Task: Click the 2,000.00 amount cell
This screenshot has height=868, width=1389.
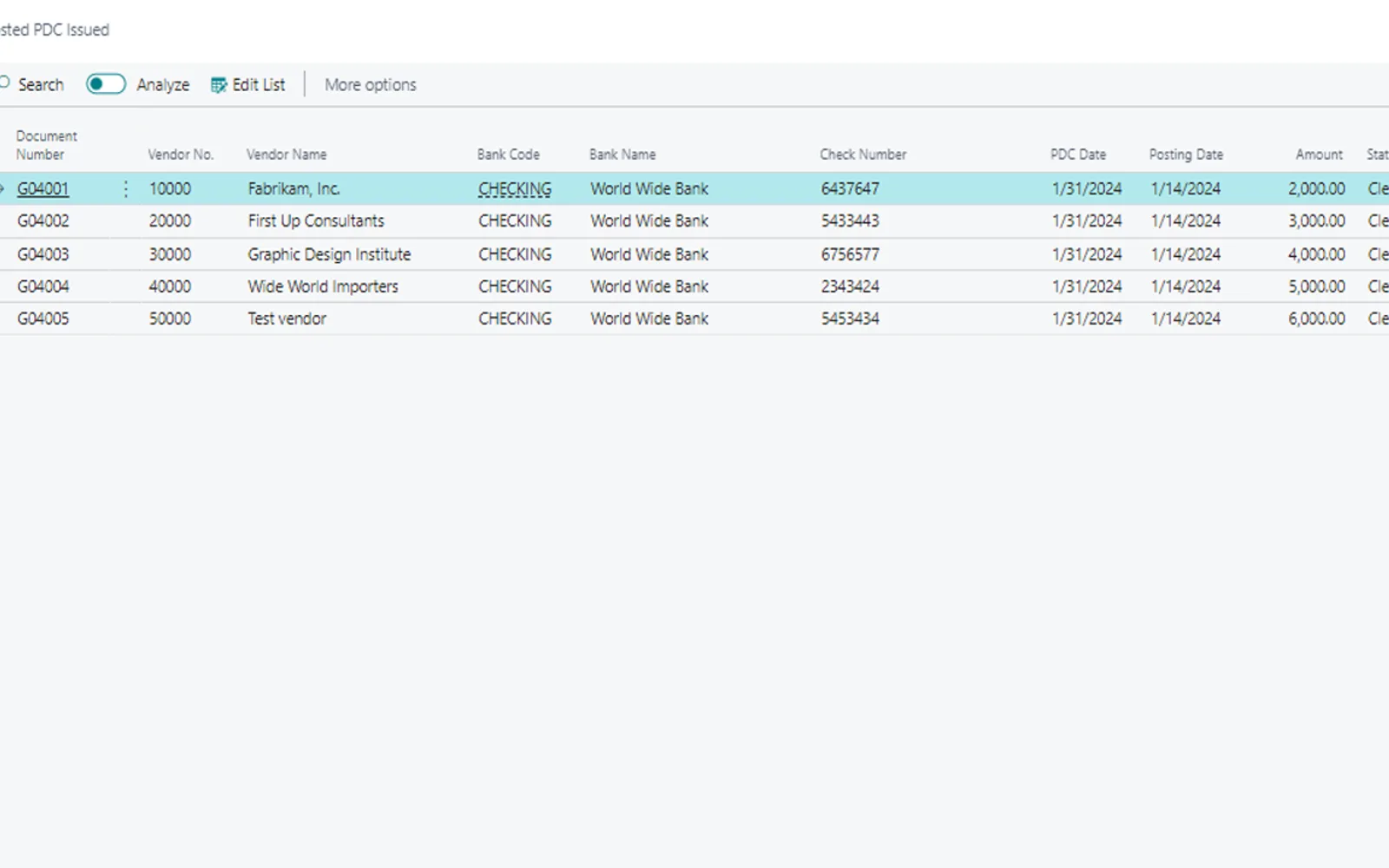Action: (x=1317, y=188)
